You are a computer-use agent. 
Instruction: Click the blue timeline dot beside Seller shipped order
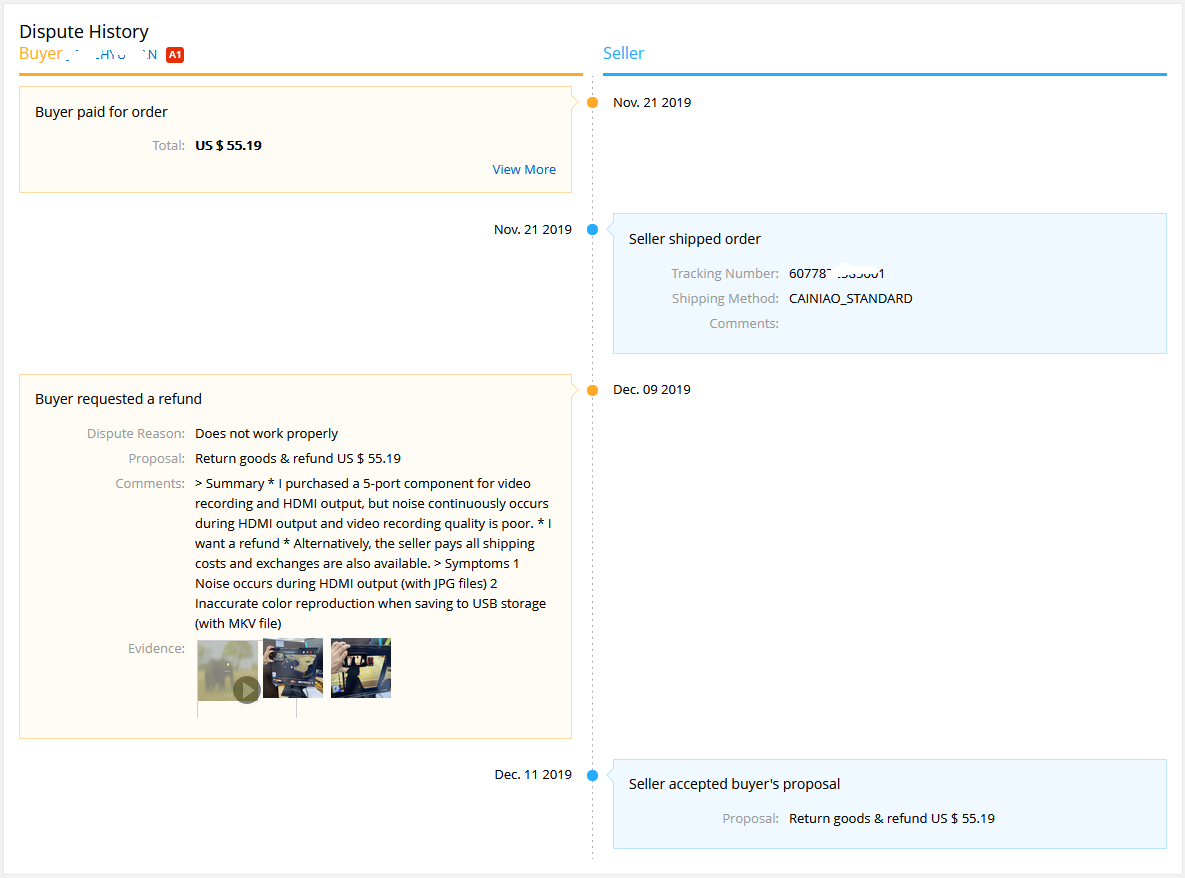point(592,230)
